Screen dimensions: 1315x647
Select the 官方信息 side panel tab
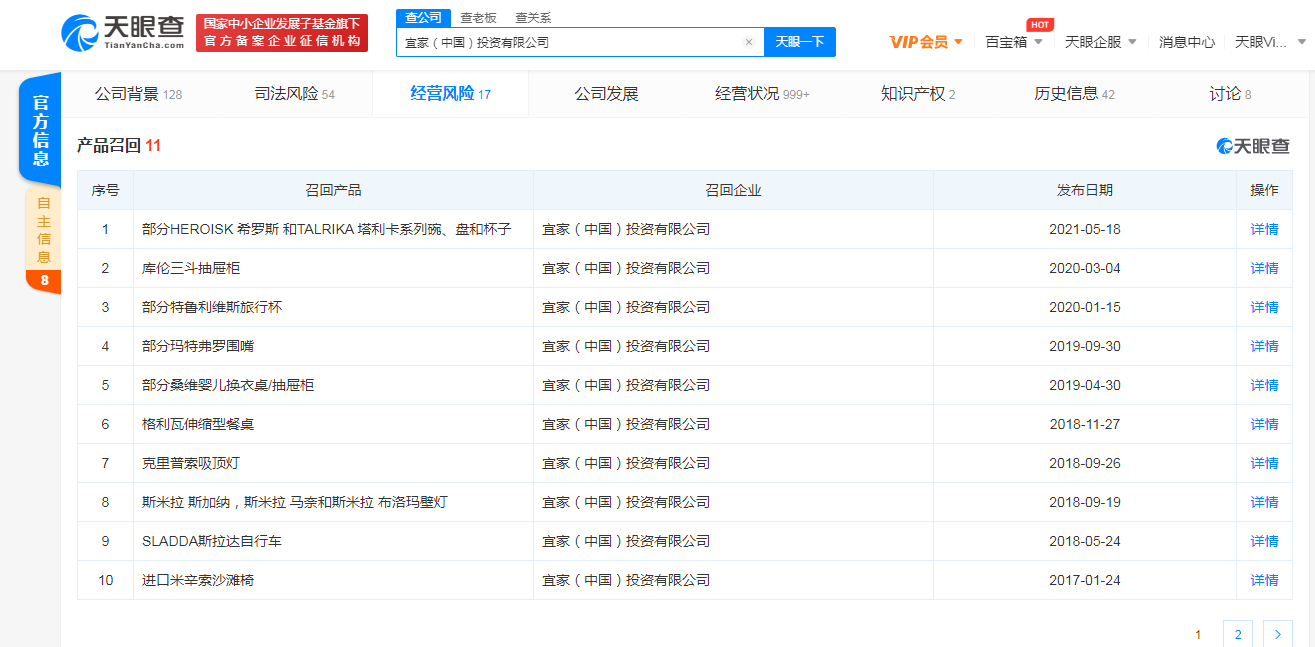40,130
